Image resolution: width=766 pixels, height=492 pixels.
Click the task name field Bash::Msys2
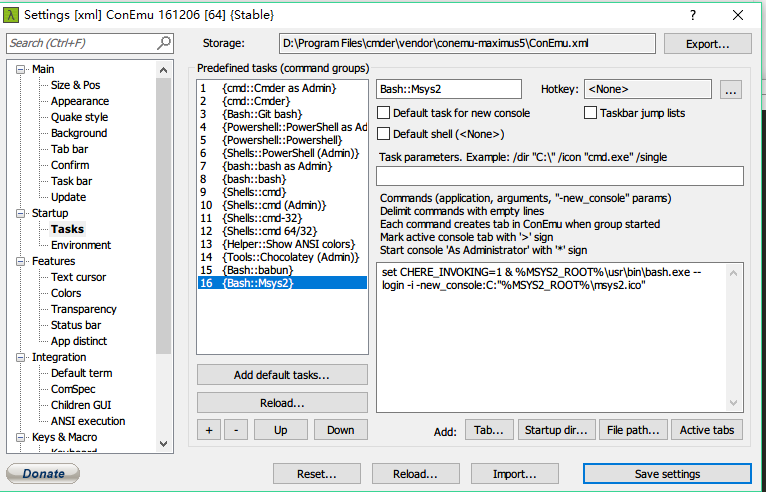pos(448,89)
